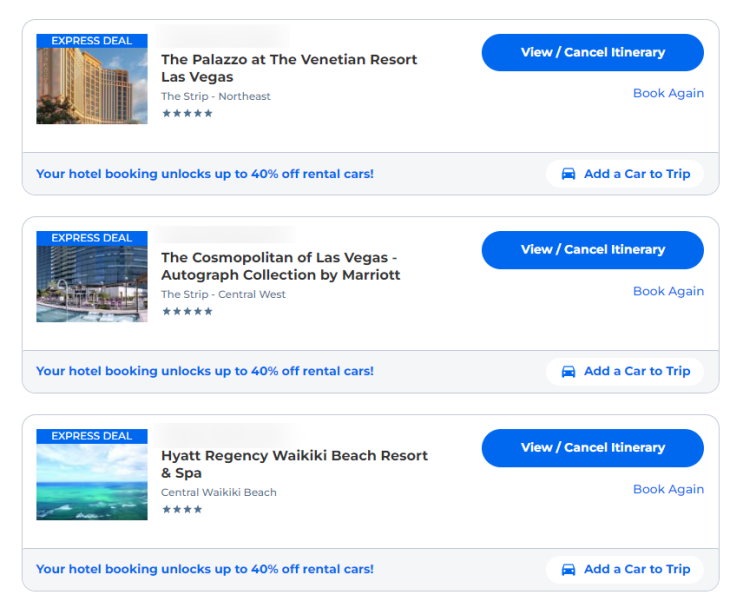Click car icon in Cosmopolitan booking card
Viewport: 743px width, 608px height.
(x=568, y=372)
